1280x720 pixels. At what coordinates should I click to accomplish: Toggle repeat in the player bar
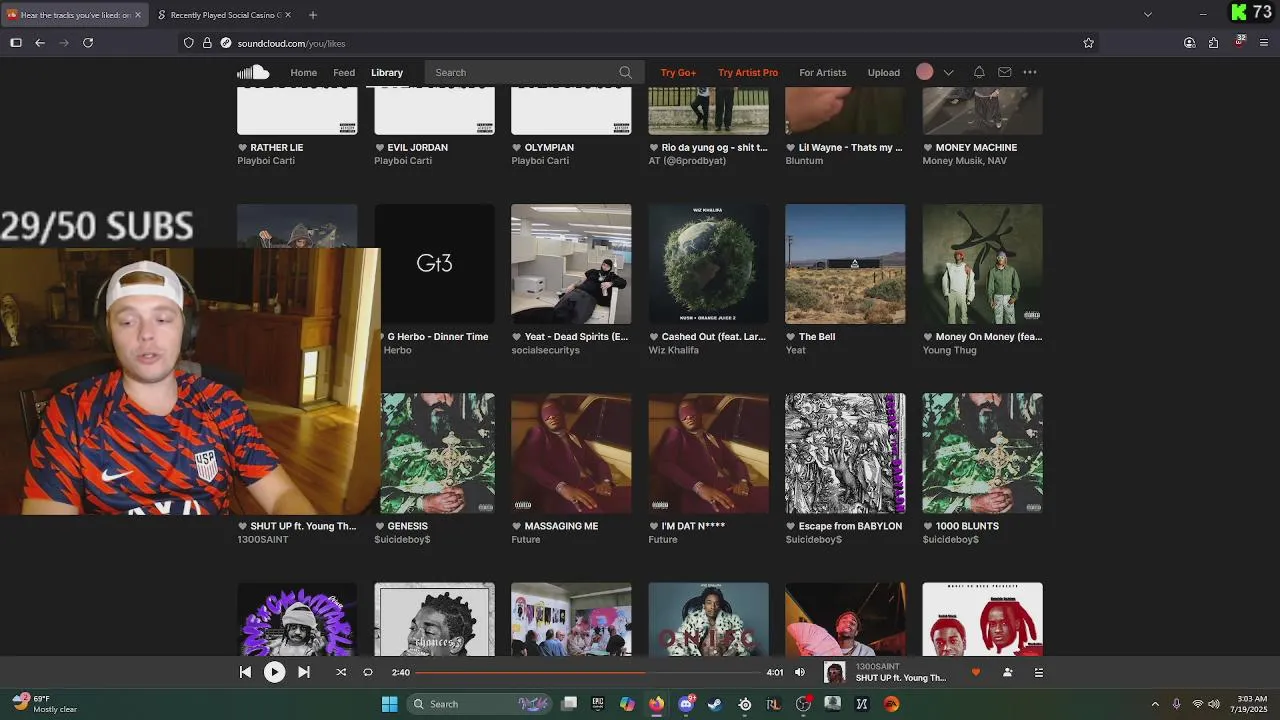coord(368,672)
